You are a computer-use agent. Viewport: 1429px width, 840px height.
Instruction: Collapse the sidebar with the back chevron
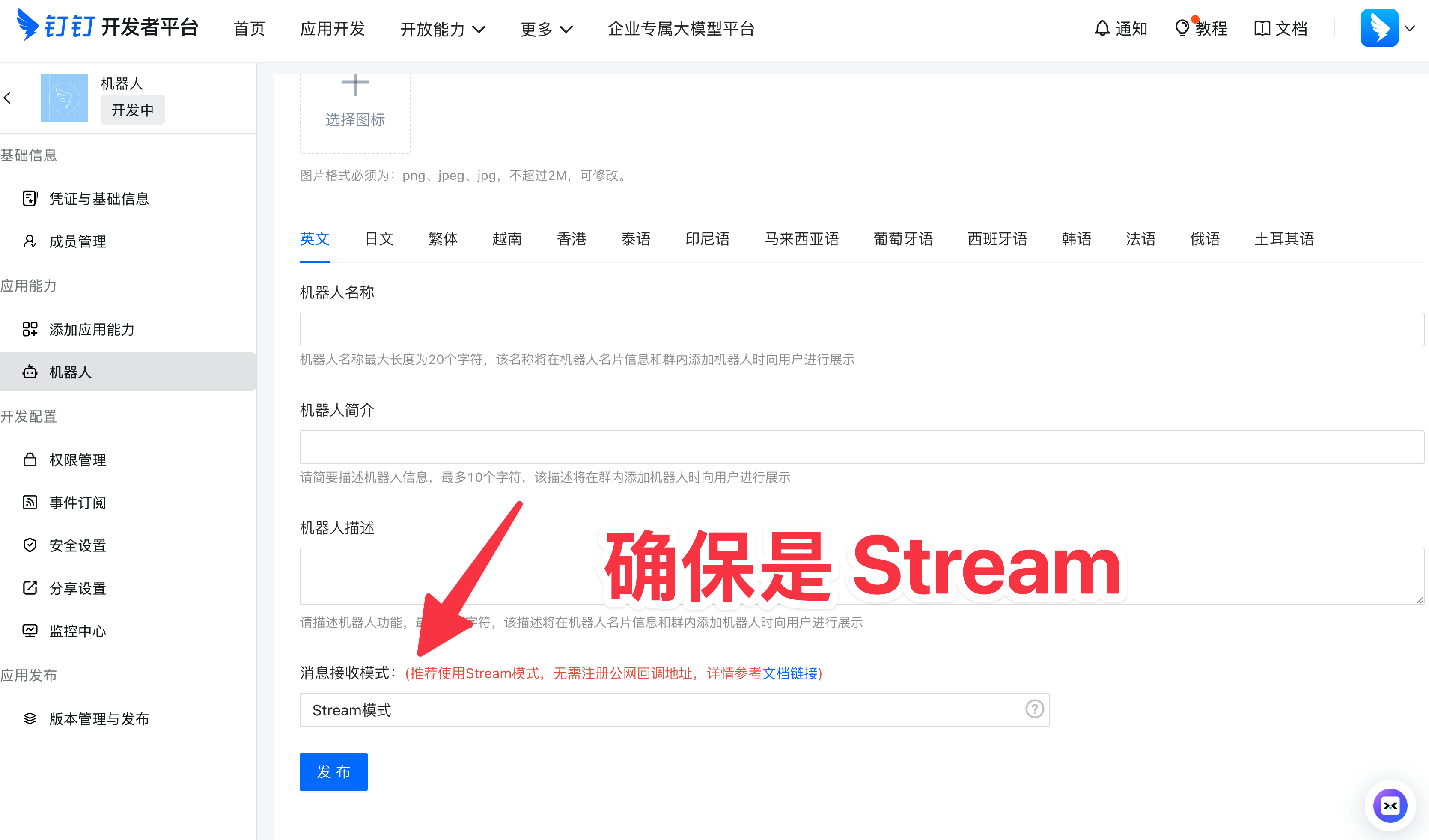8,98
